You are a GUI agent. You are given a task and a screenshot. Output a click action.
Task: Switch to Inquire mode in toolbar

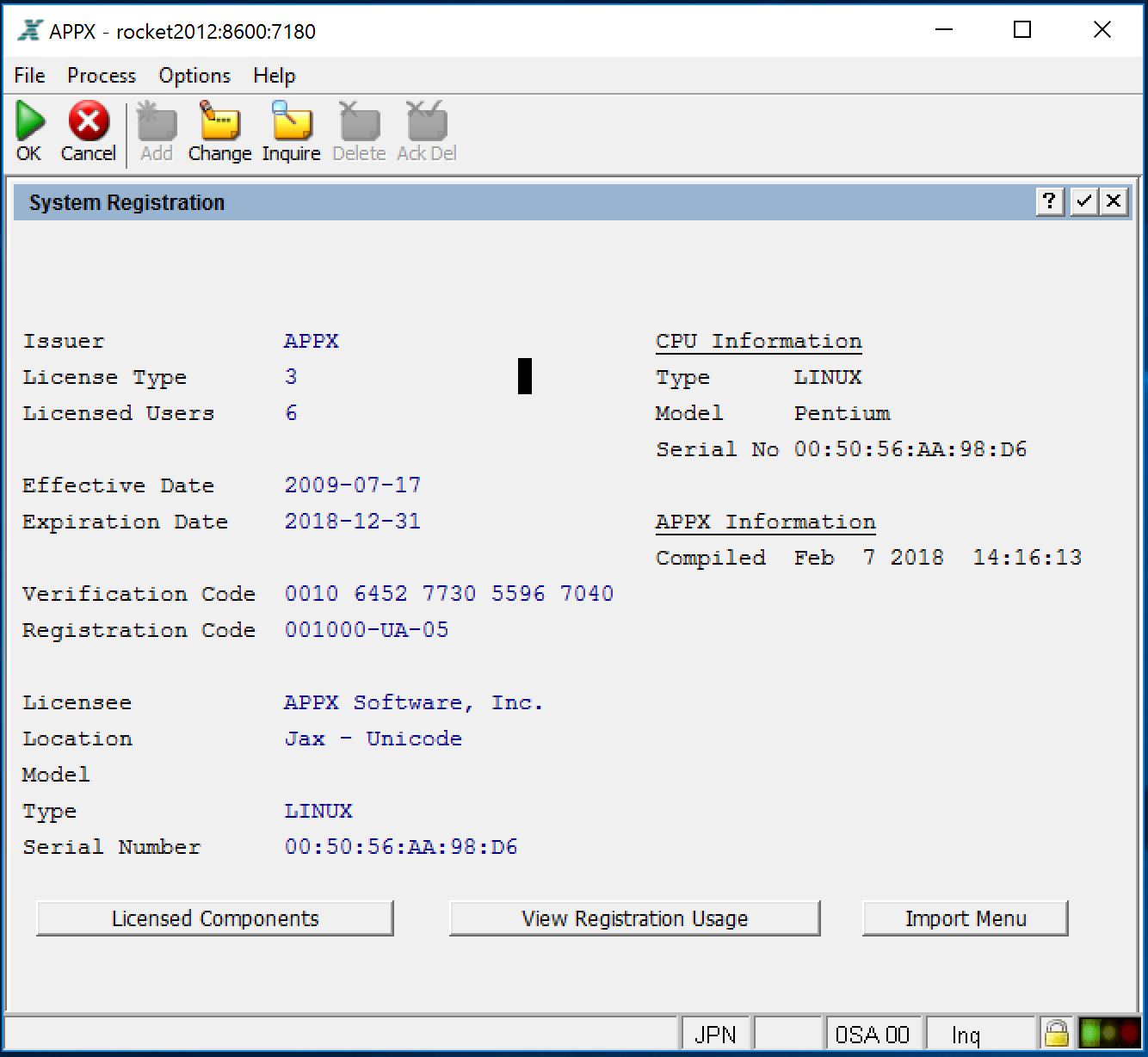pyautogui.click(x=291, y=122)
